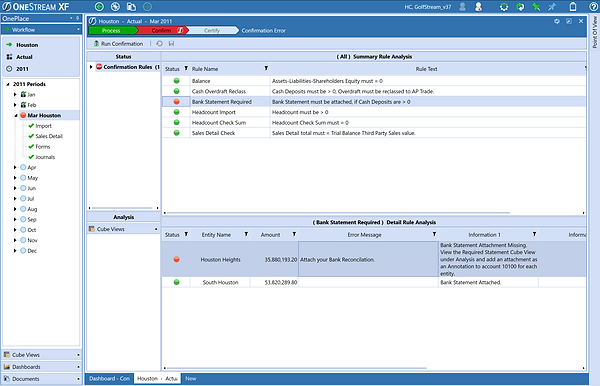Select Forms under Mar Houston
600x386 pixels.
(x=42, y=147)
